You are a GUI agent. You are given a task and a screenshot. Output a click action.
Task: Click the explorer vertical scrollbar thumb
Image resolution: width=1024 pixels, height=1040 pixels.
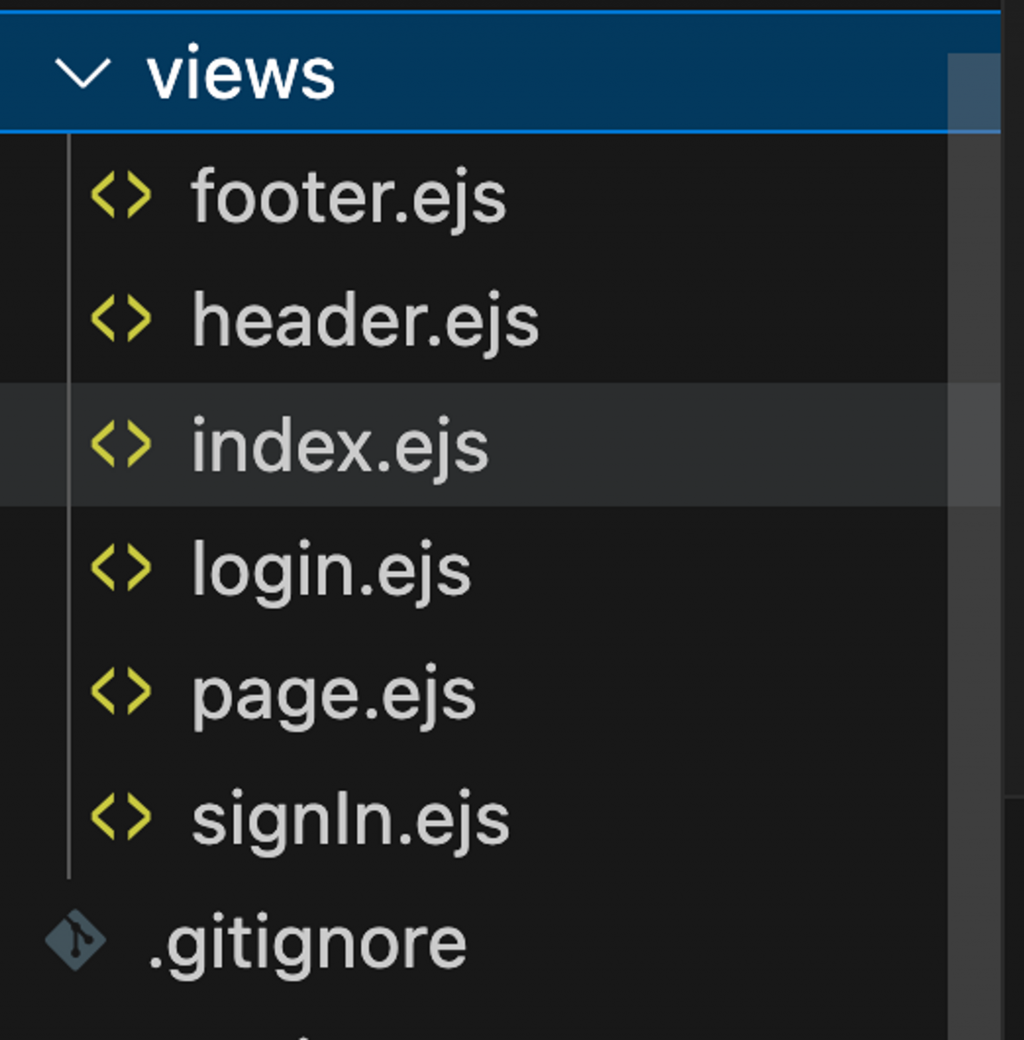[x=974, y=547]
